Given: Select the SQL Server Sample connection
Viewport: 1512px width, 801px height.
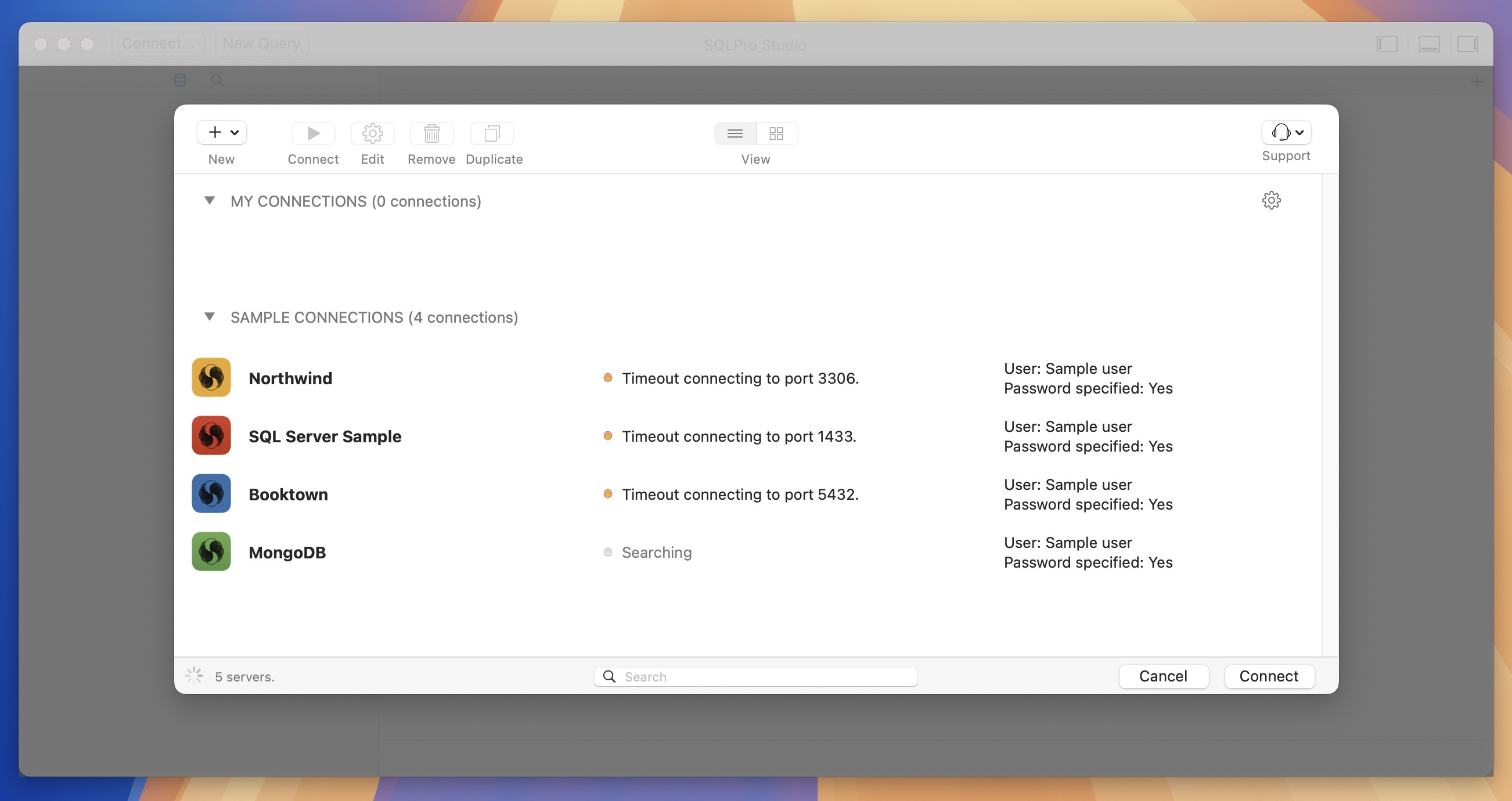Looking at the screenshot, I should (x=325, y=435).
